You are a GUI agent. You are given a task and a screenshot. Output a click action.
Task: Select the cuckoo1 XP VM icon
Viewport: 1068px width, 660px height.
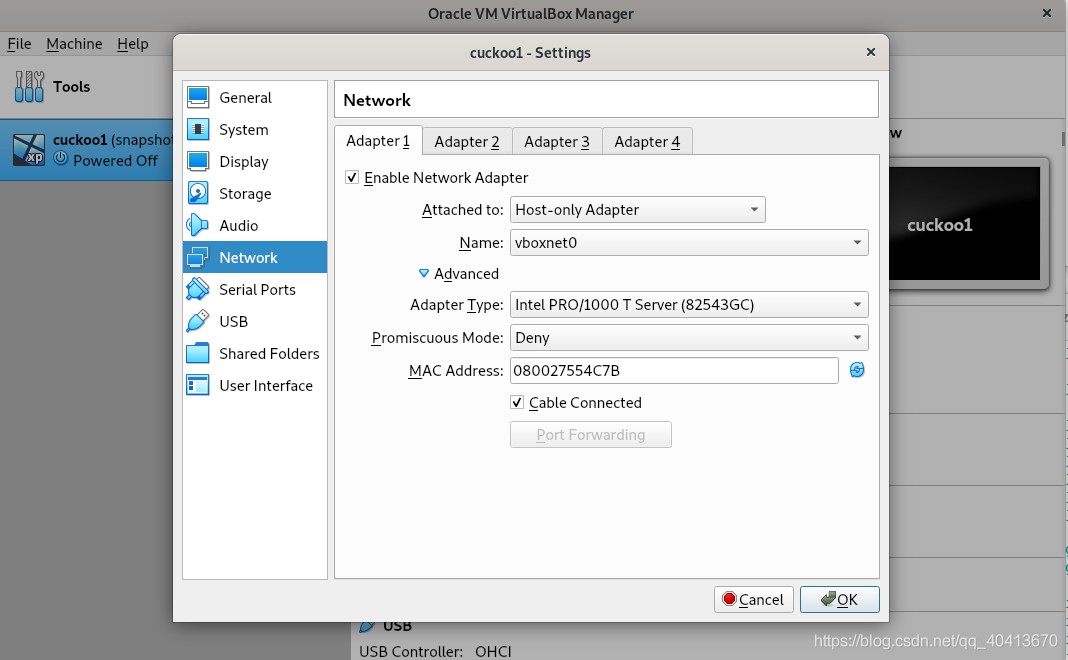click(x=29, y=150)
